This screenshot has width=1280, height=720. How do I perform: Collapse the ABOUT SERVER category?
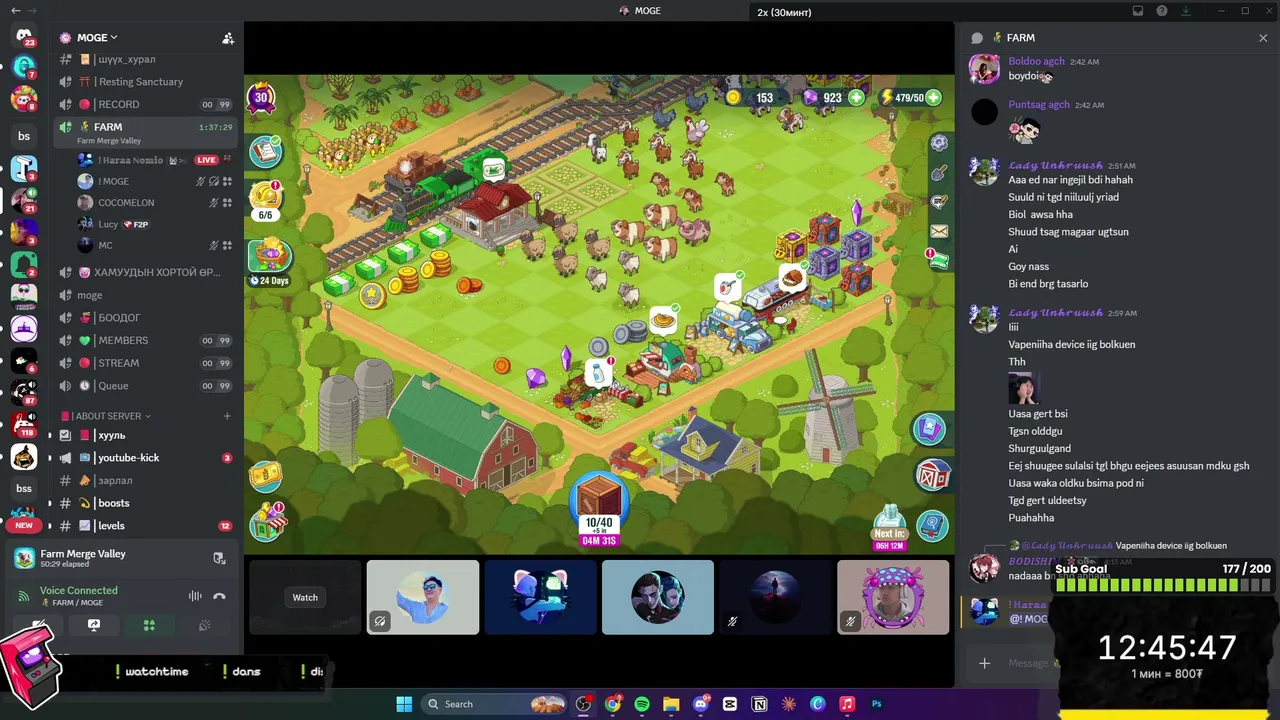tap(106, 416)
